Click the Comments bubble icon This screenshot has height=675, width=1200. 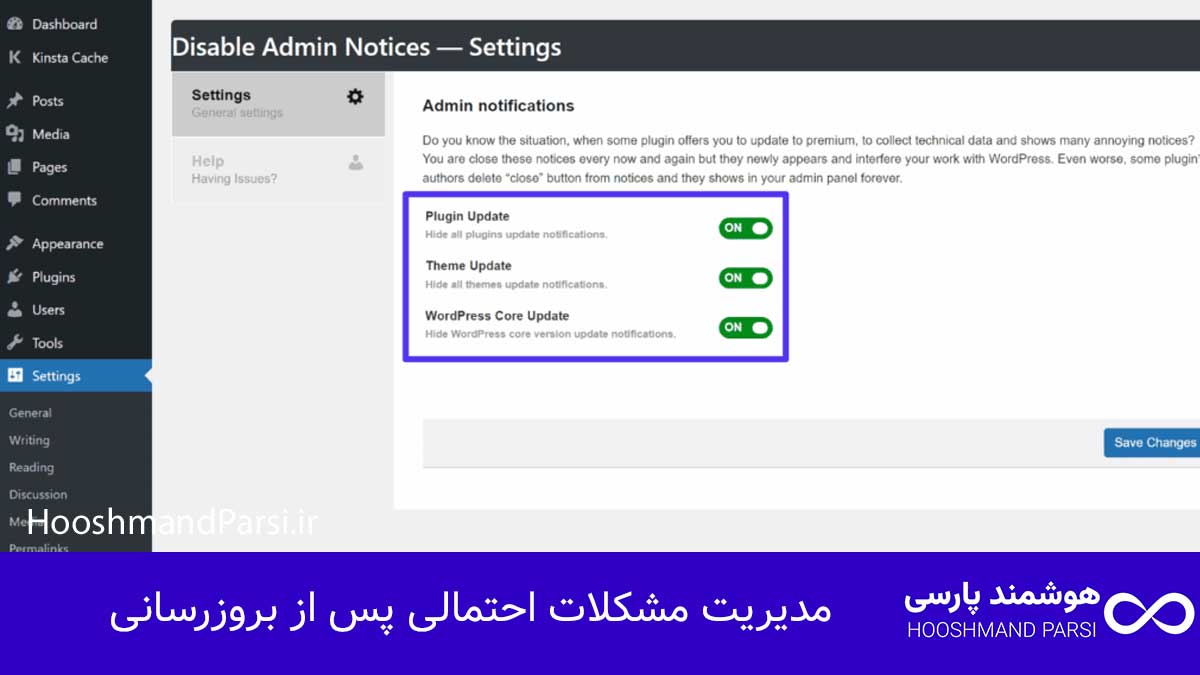pos(14,200)
